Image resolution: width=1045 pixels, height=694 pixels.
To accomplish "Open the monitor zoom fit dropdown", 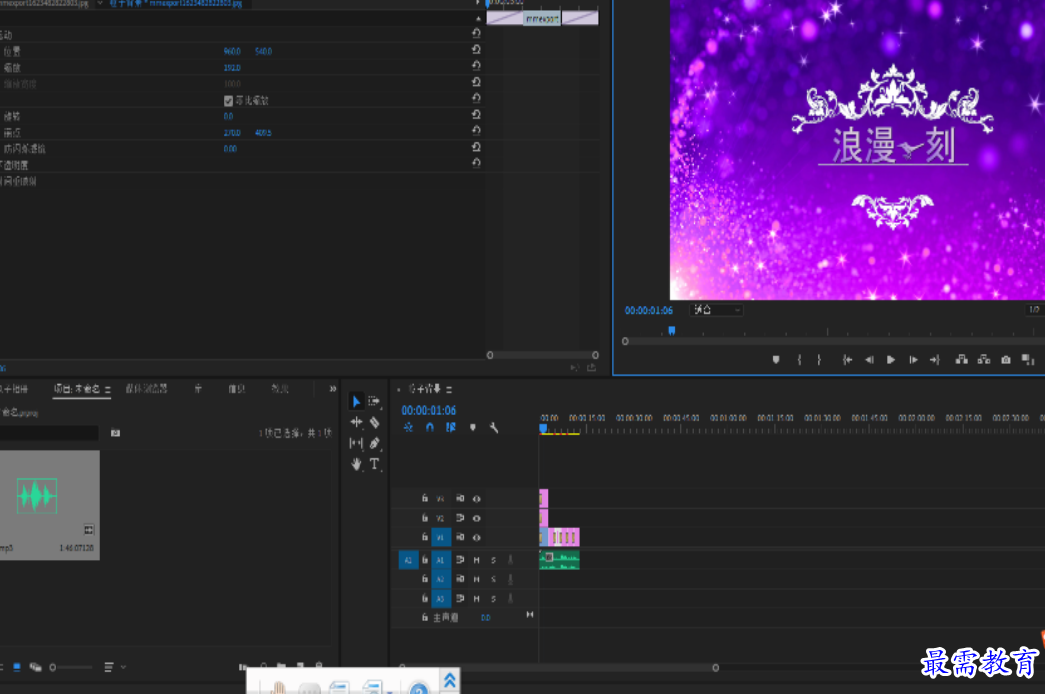I will [x=716, y=310].
